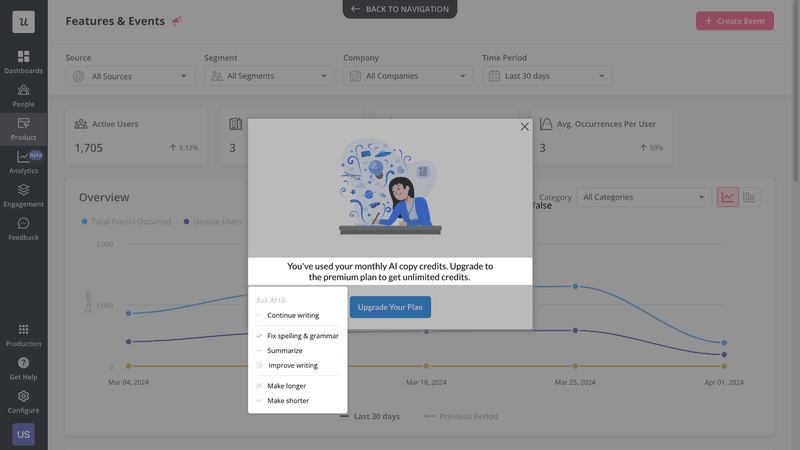
Task: Click Back to Navigation button
Action: (x=400, y=9)
